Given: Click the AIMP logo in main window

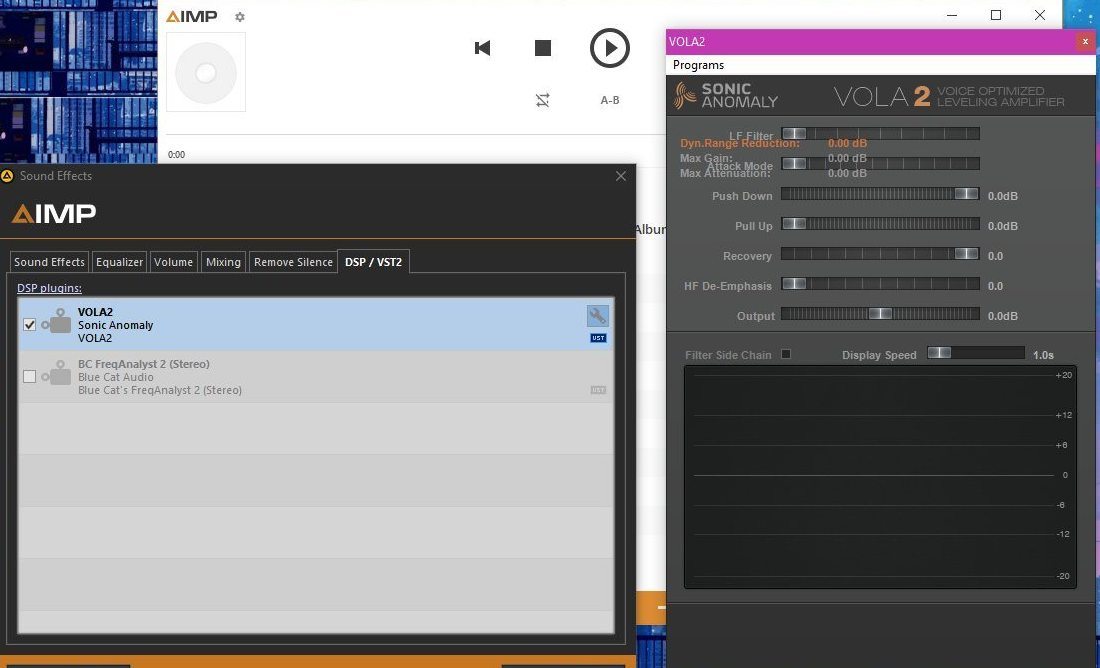Looking at the screenshot, I should (192, 16).
